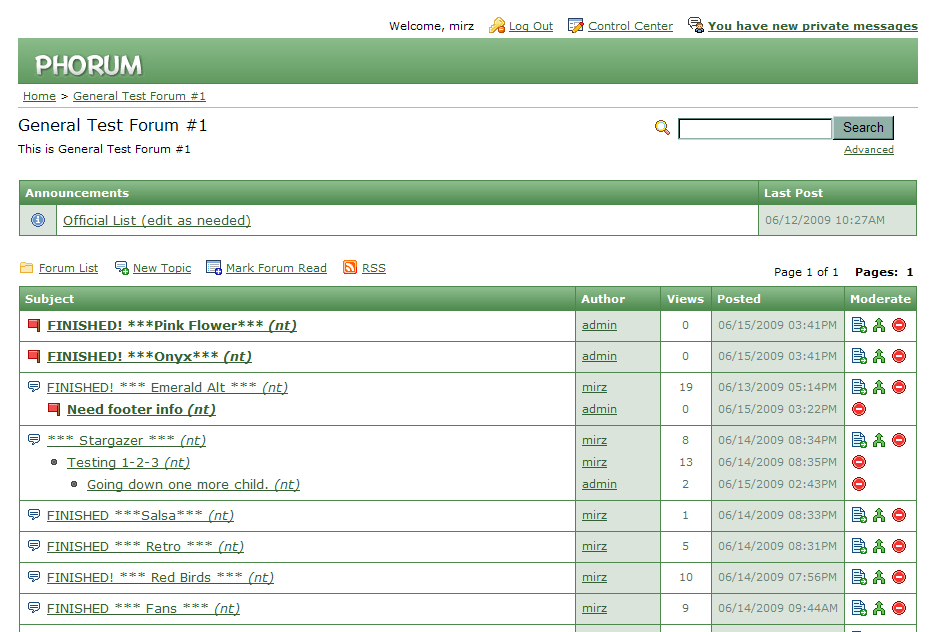Delete the Salsa topic via red icon
This screenshot has height=632, width=934.
[899, 515]
